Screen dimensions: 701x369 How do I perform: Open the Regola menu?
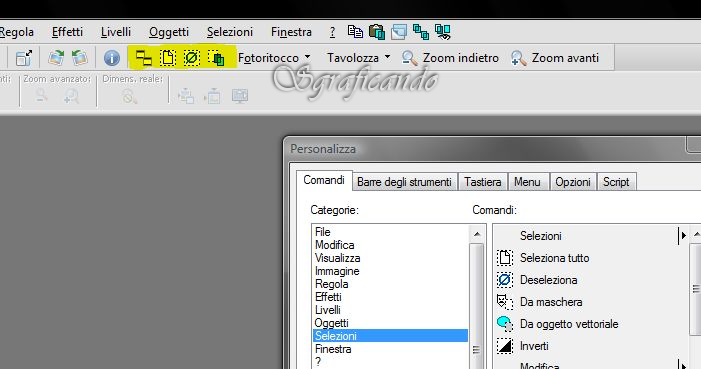(x=17, y=32)
